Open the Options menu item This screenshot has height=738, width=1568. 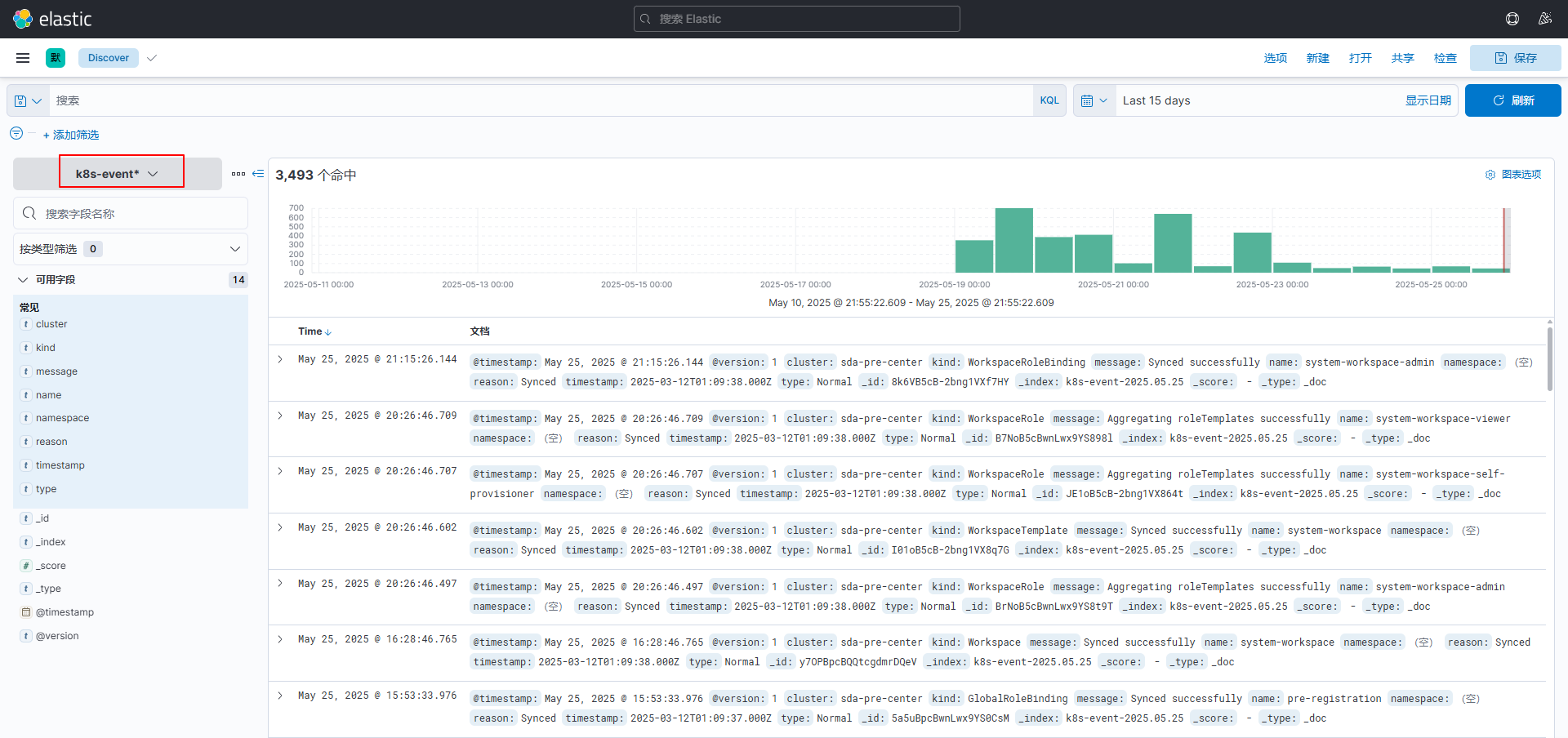click(x=1275, y=58)
